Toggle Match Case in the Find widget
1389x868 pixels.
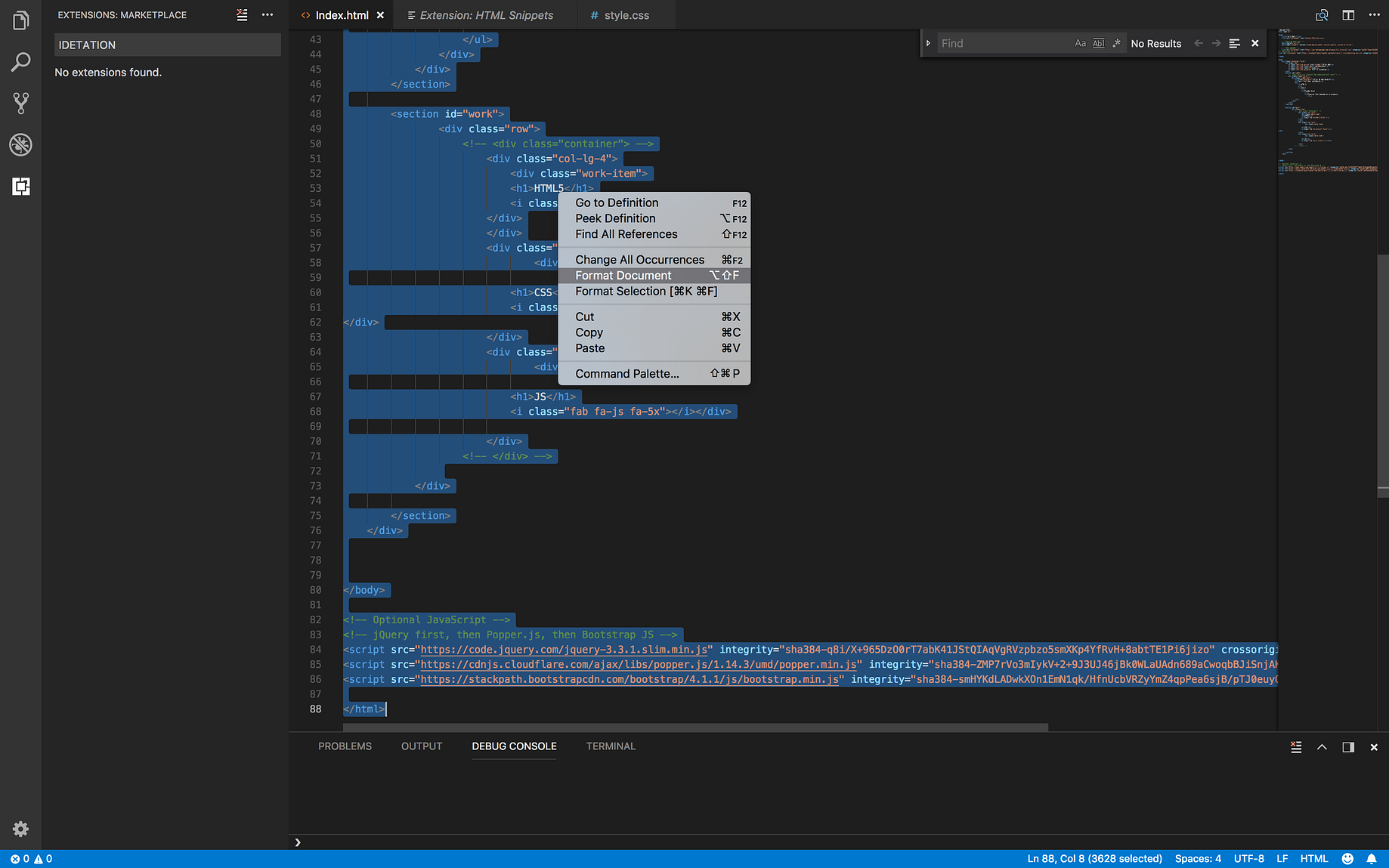click(x=1081, y=43)
